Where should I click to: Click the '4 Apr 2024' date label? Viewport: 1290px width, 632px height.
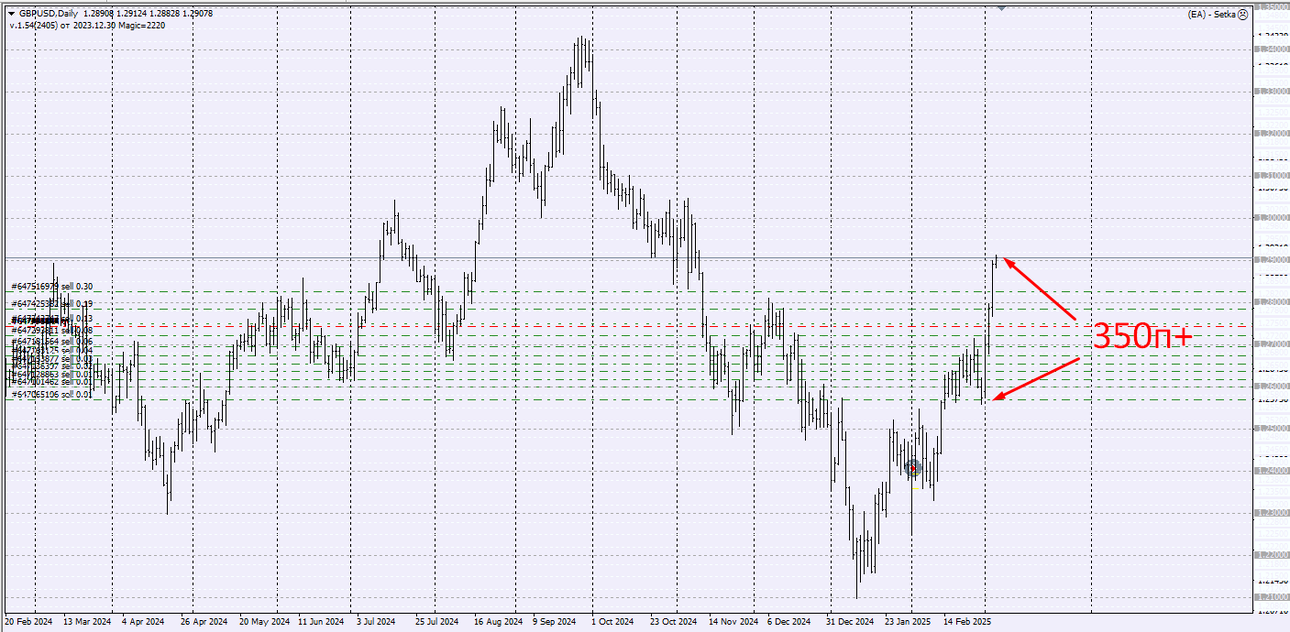click(x=142, y=621)
